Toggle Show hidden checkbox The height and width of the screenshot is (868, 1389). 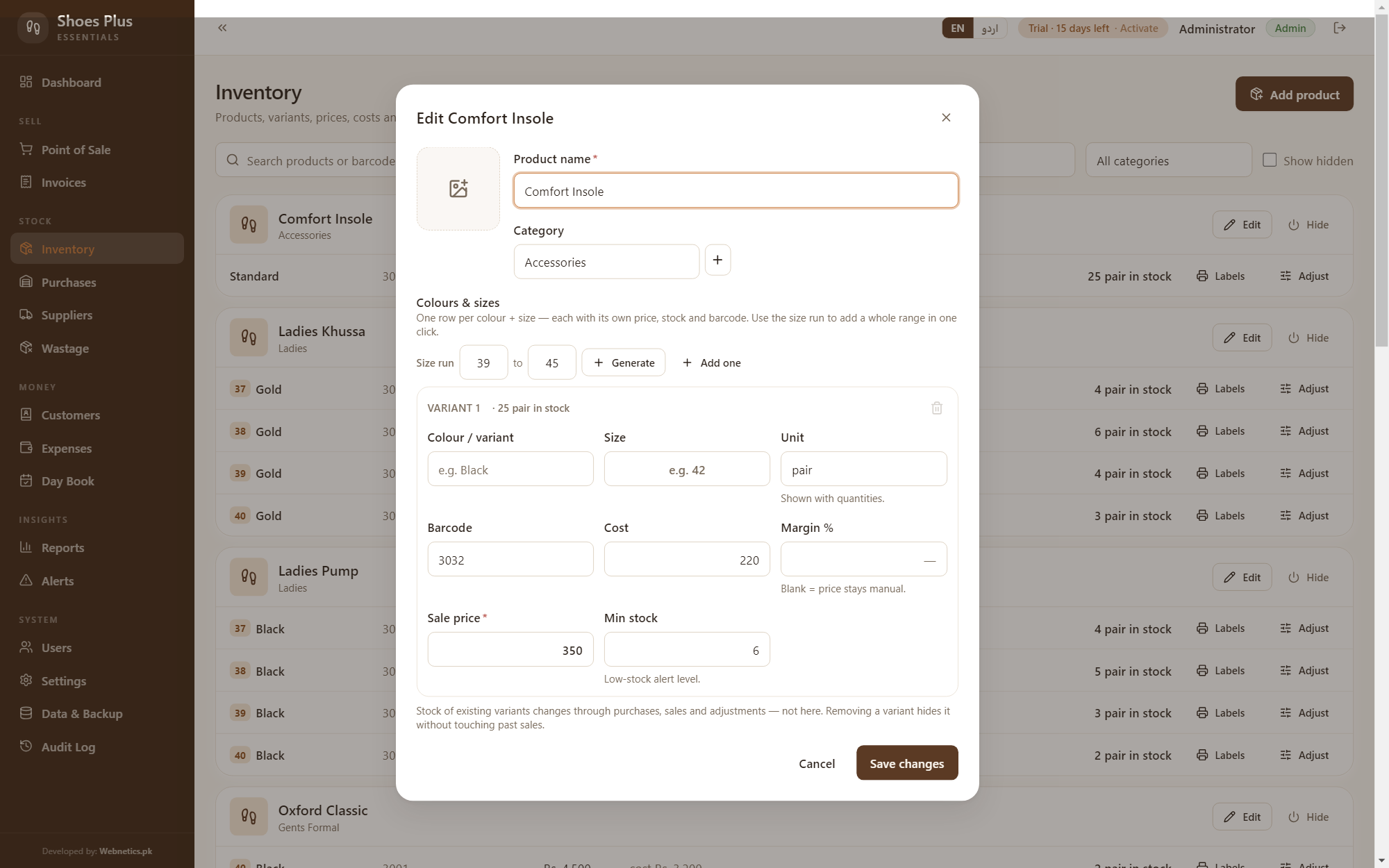click(x=1270, y=160)
